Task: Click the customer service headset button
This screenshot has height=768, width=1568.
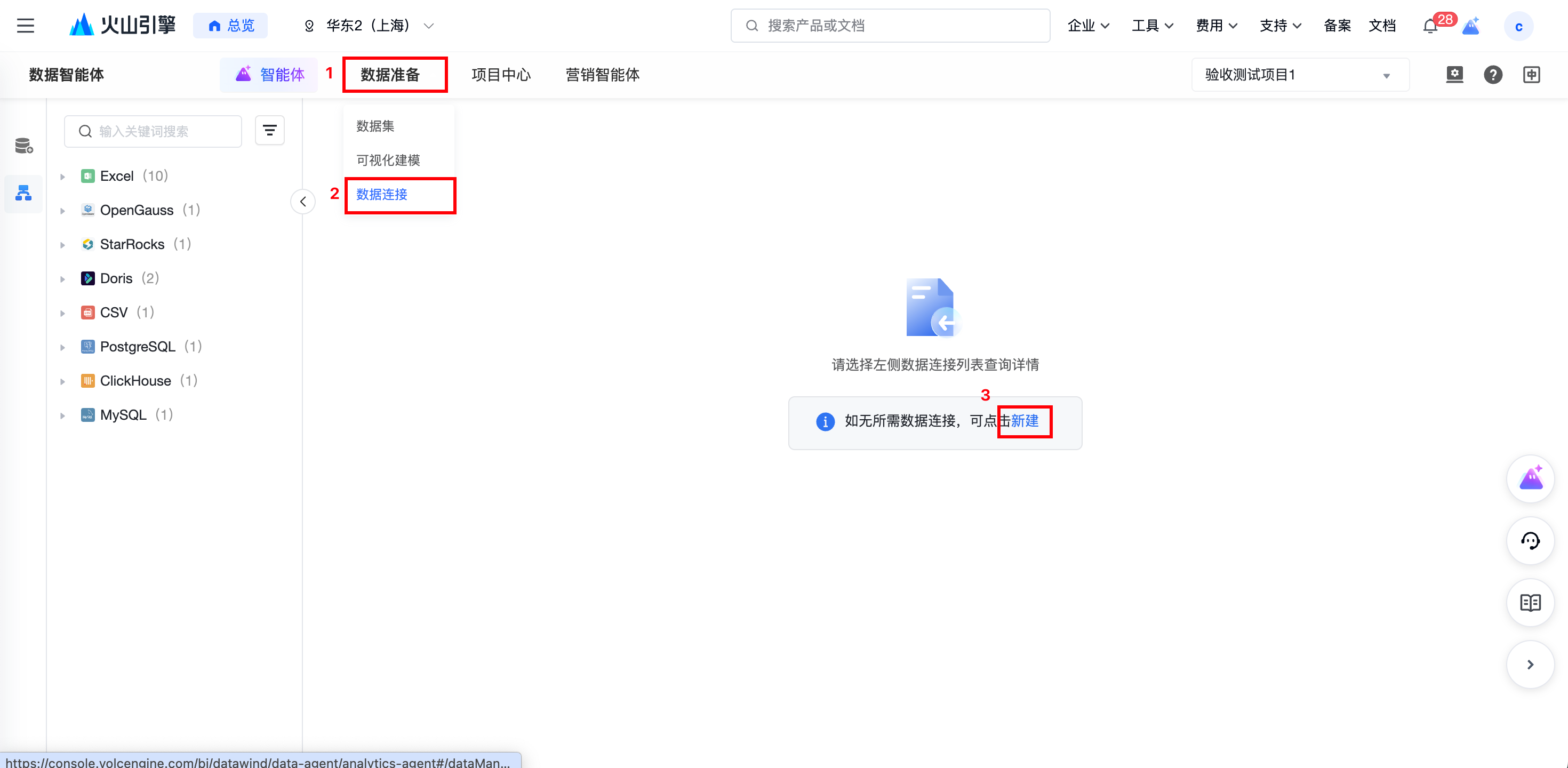Action: click(1530, 540)
